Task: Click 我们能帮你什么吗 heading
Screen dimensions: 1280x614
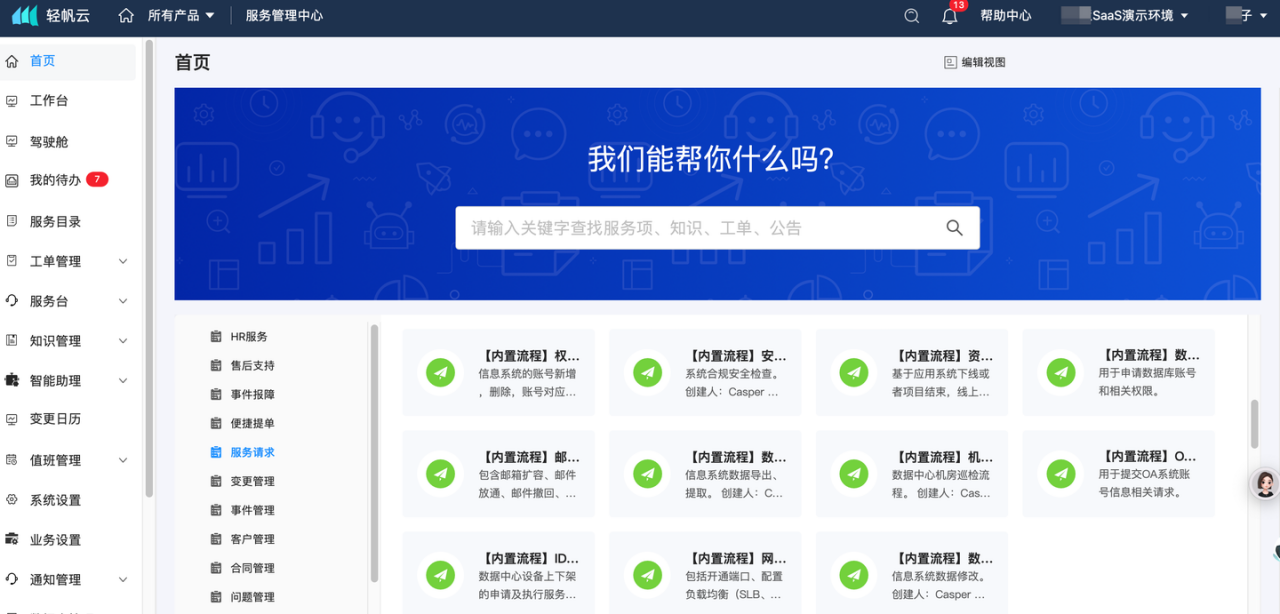Action: pyautogui.click(x=711, y=159)
